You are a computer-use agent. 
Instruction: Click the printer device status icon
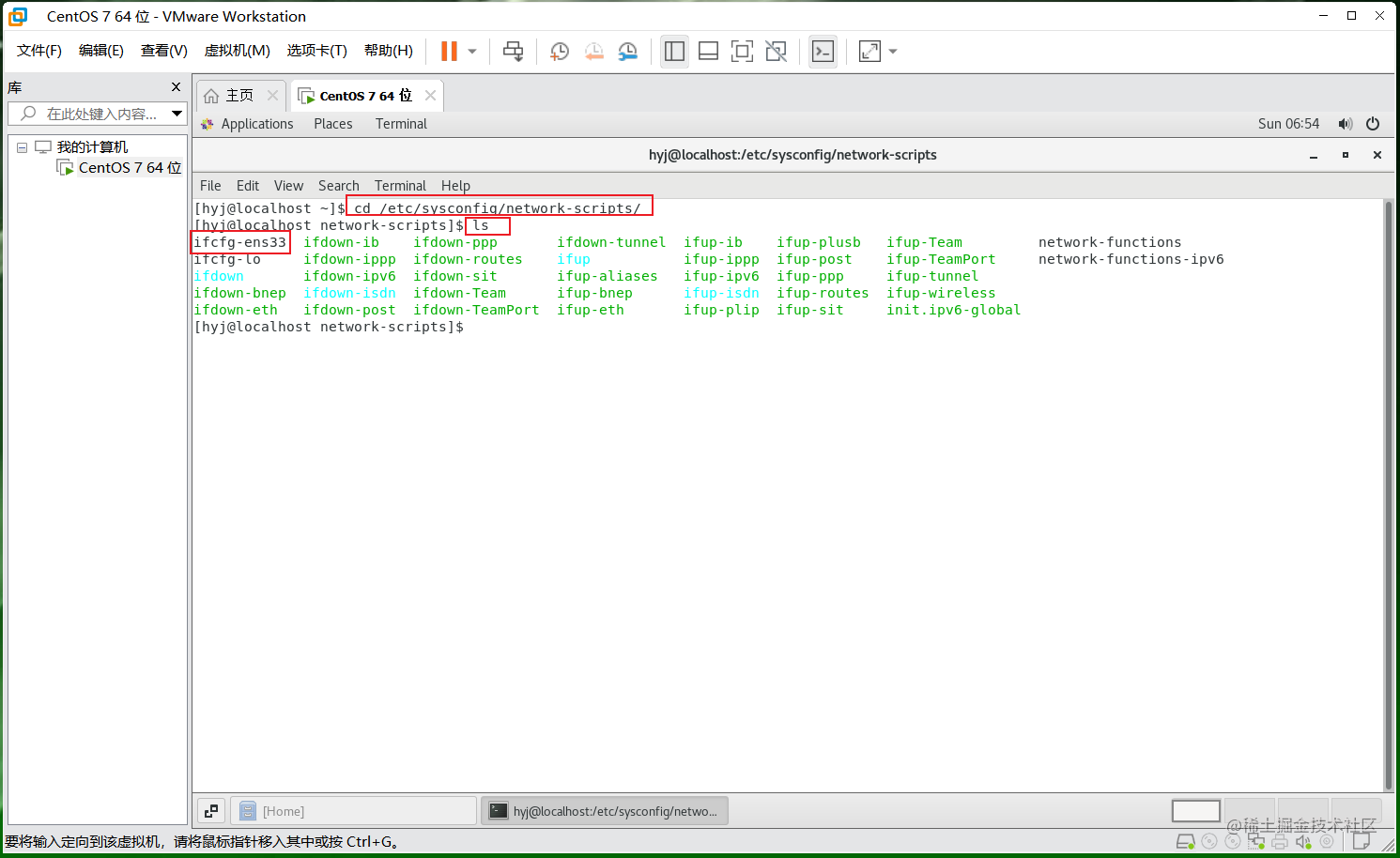click(1280, 842)
